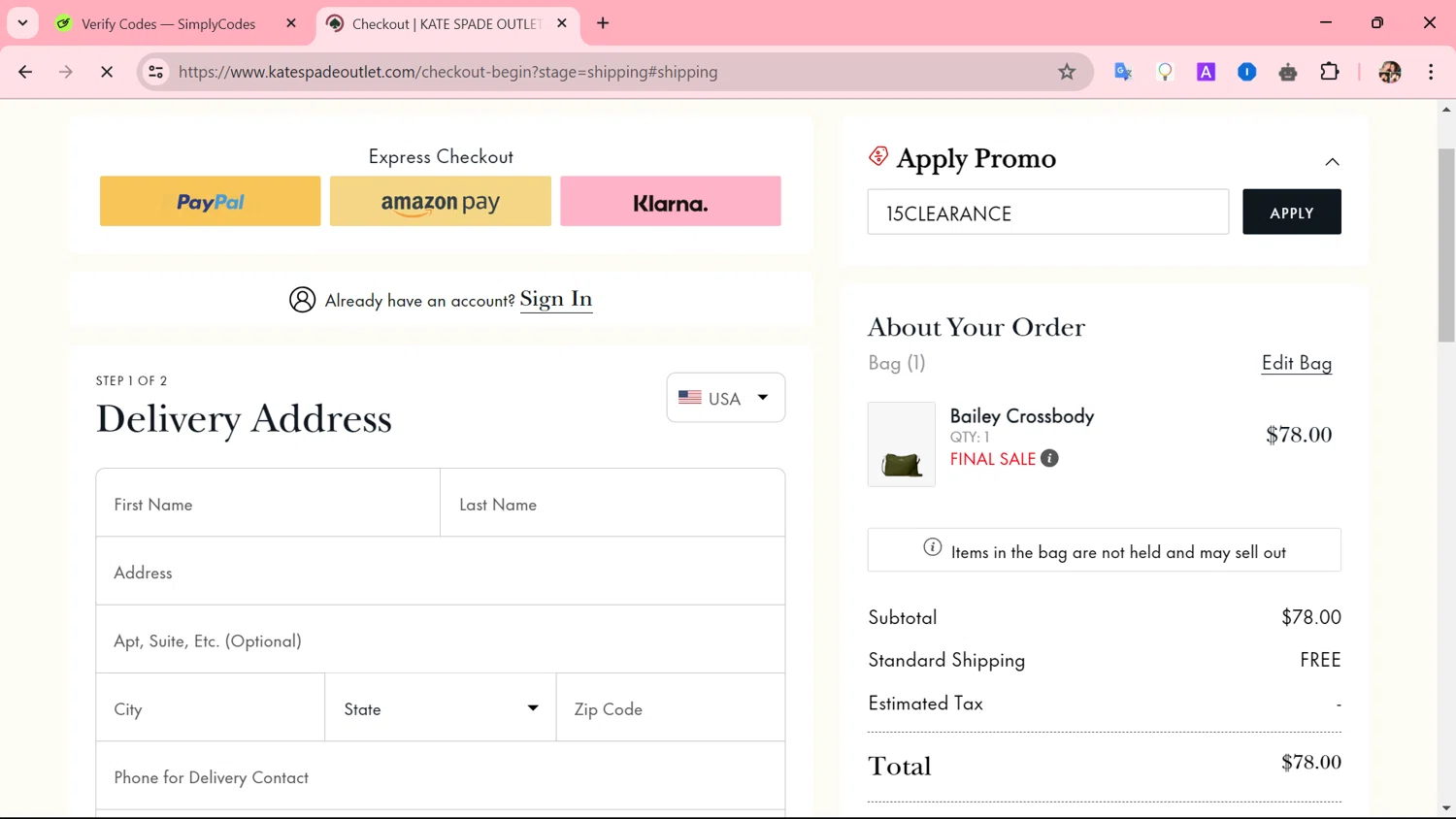1456x819 pixels.
Task: View site information icon in address bar
Action: point(155,72)
